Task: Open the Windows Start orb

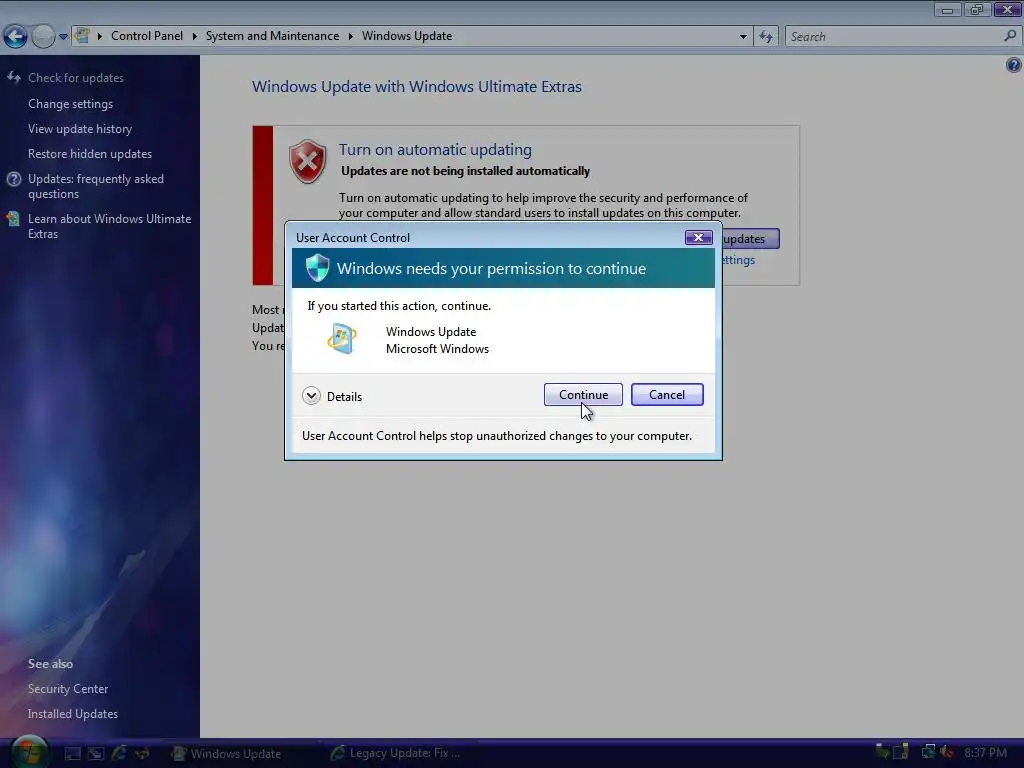Action: coord(29,752)
